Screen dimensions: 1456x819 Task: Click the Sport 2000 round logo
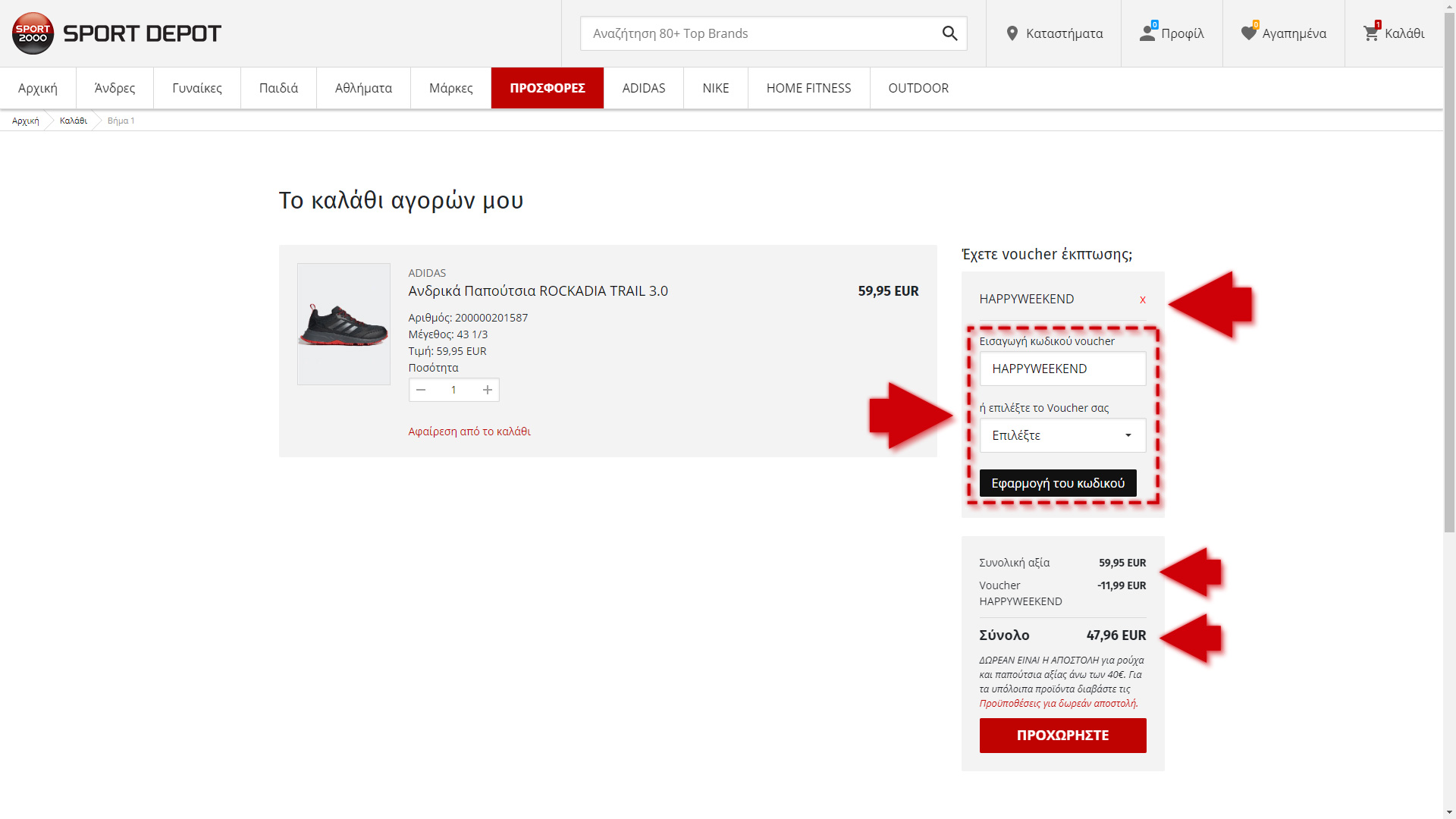pos(33,33)
